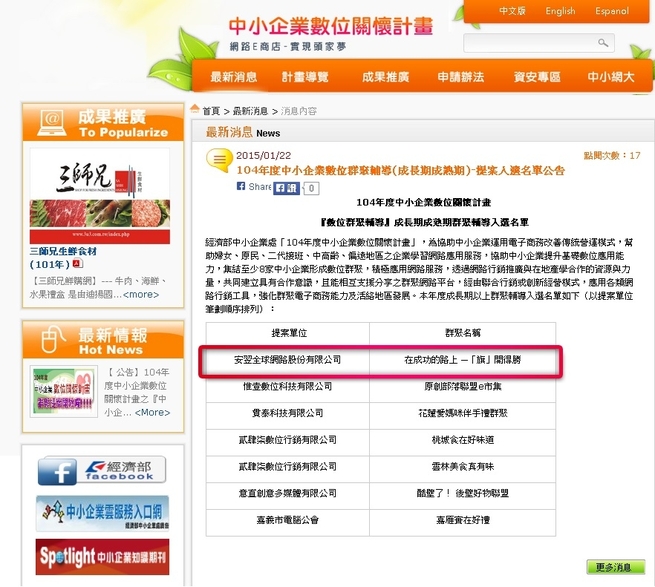Click the PDF icon beside 三師兄生鮮食材
This screenshot has width=655, height=587.
pyautogui.click(x=77, y=263)
